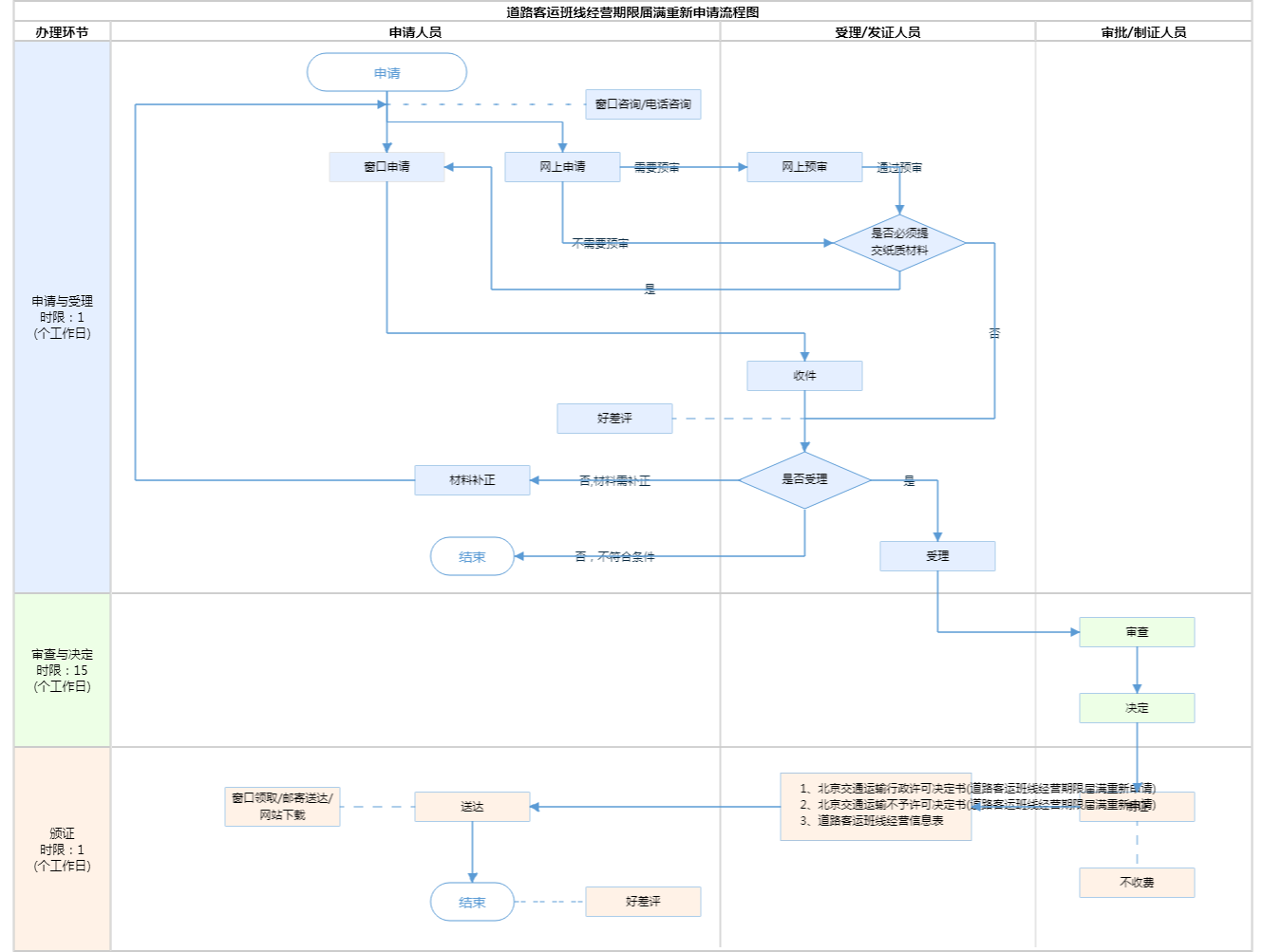
Task: Select the green 决定 box
Action: (1137, 708)
